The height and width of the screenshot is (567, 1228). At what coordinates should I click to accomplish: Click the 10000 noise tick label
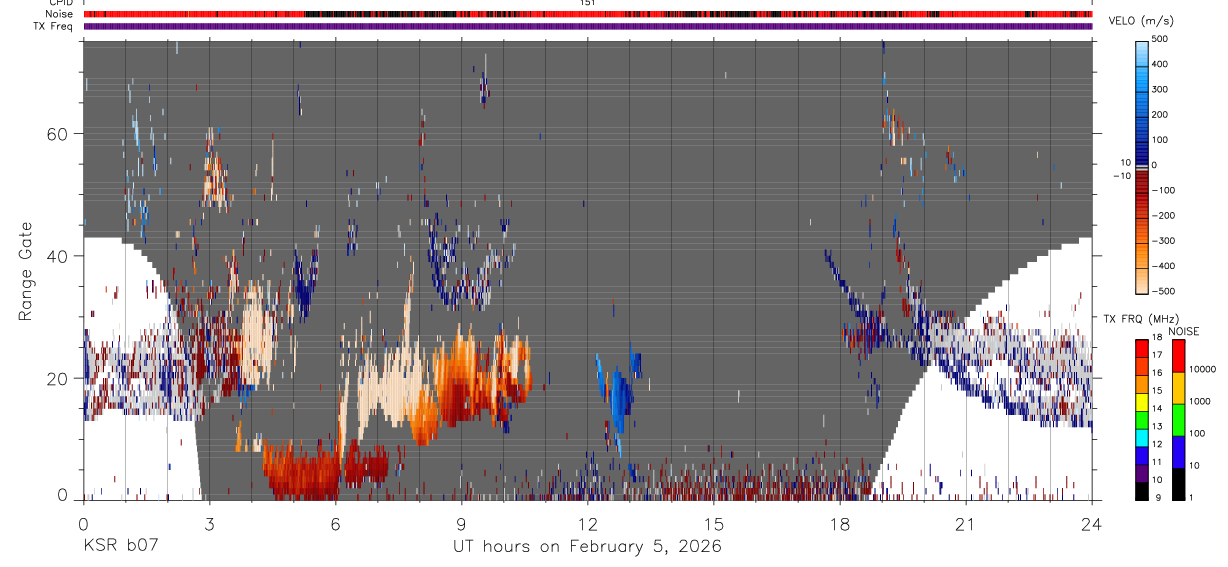(1203, 369)
